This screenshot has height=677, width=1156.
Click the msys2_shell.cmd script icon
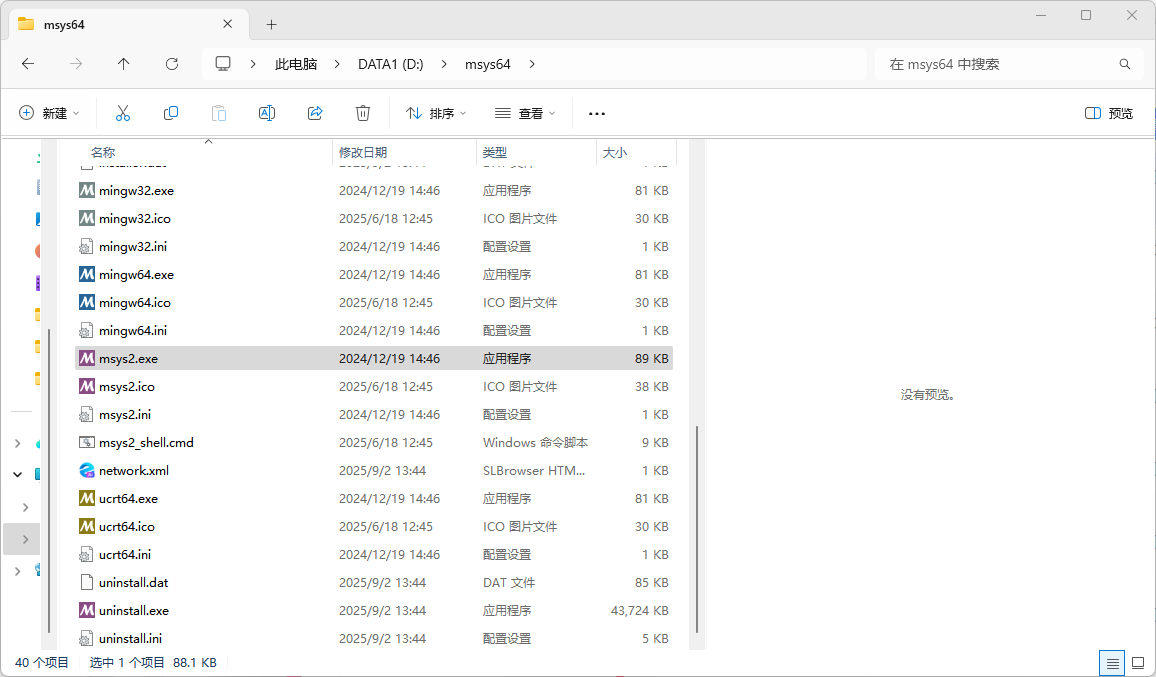coord(87,442)
